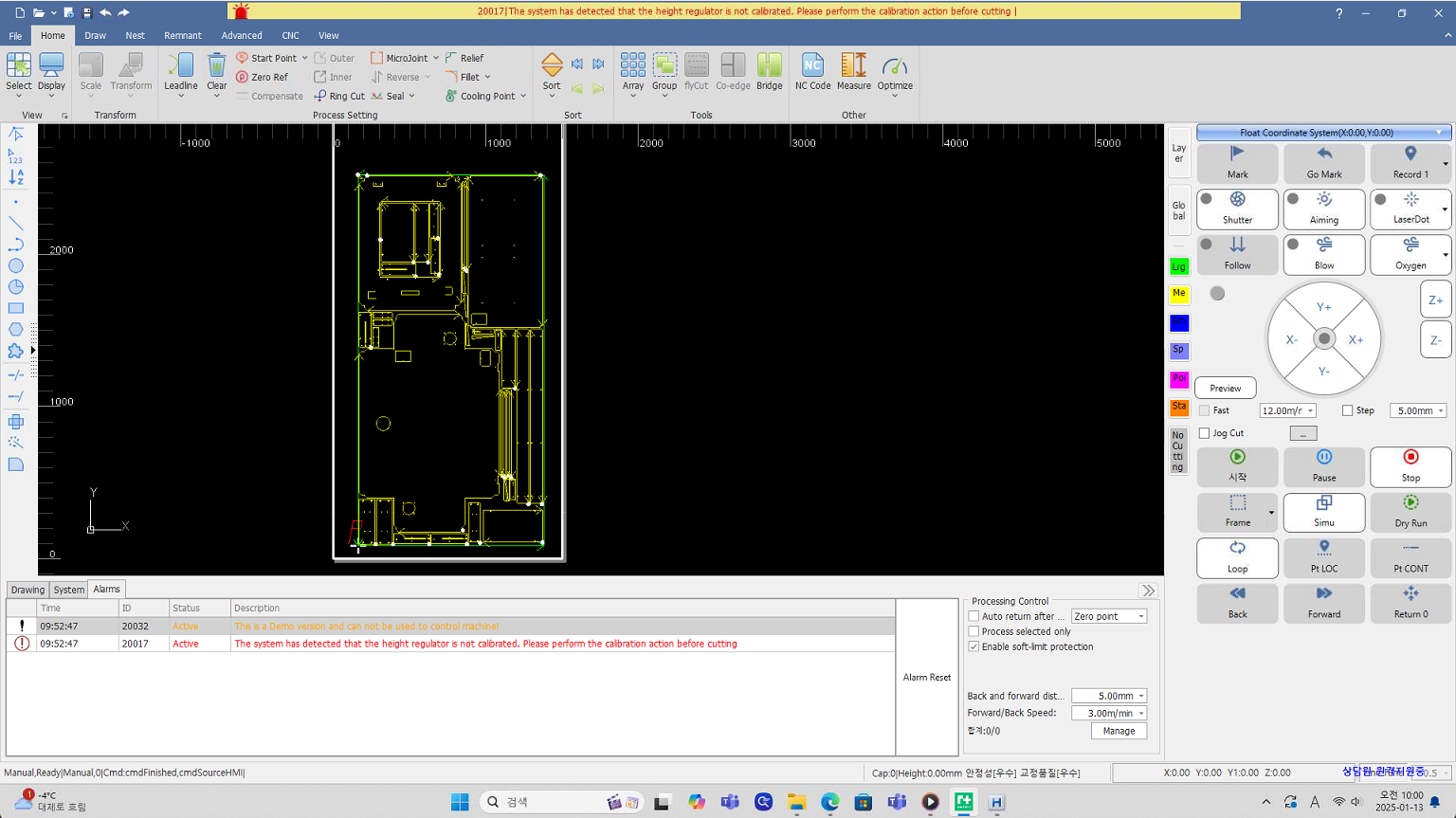The width and height of the screenshot is (1456, 818).
Task: Click the Manage button
Action: pos(1119,731)
